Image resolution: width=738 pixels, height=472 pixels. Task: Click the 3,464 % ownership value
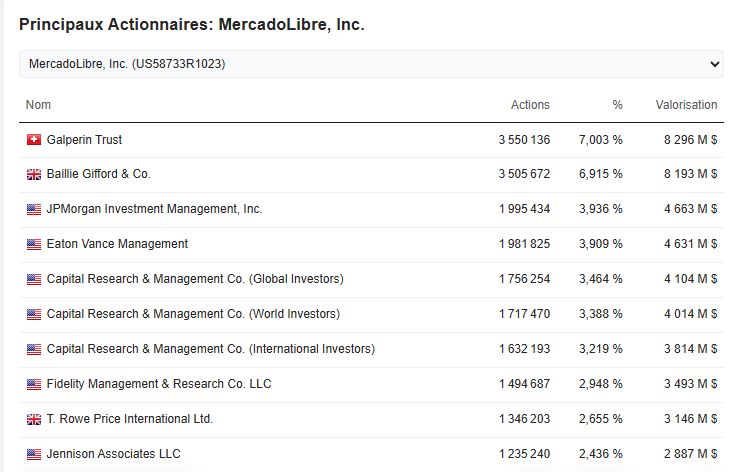click(x=601, y=279)
